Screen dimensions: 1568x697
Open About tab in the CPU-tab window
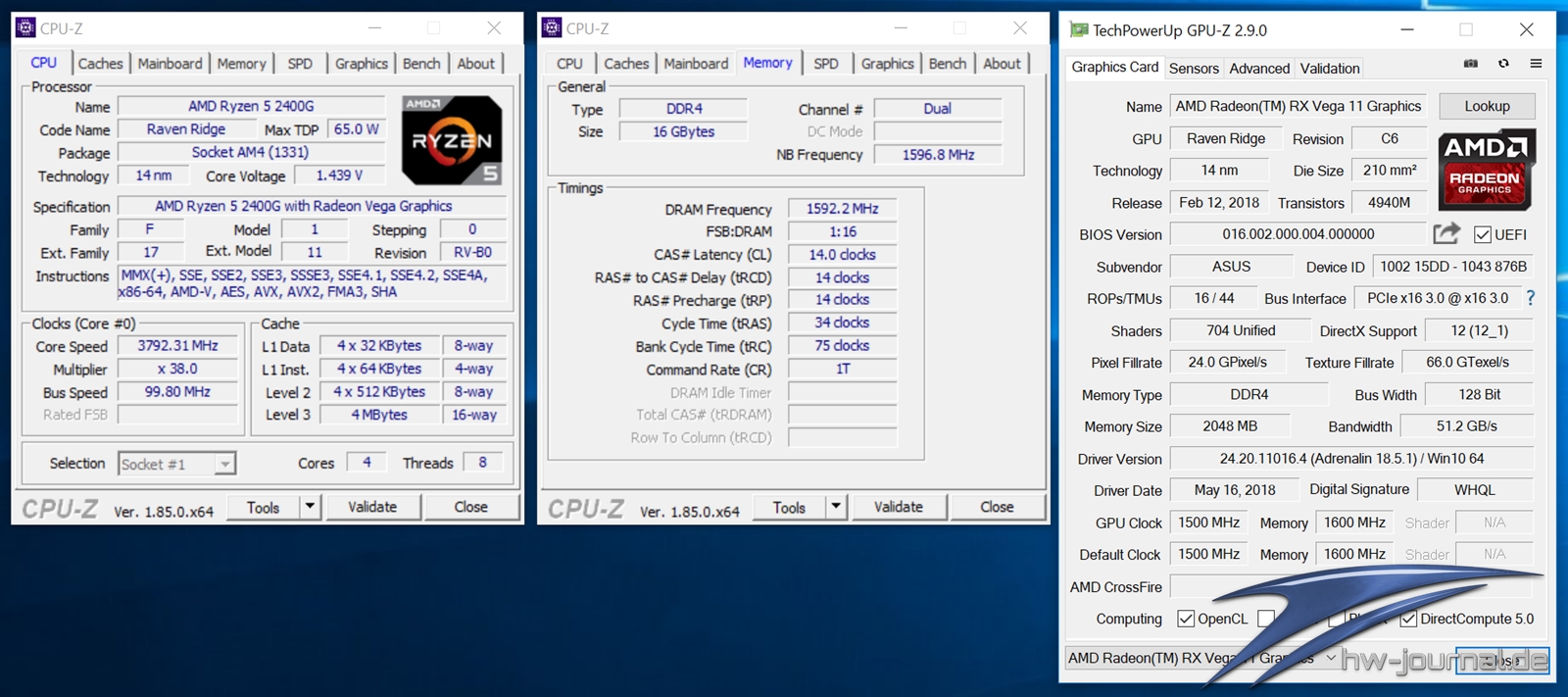coord(475,64)
